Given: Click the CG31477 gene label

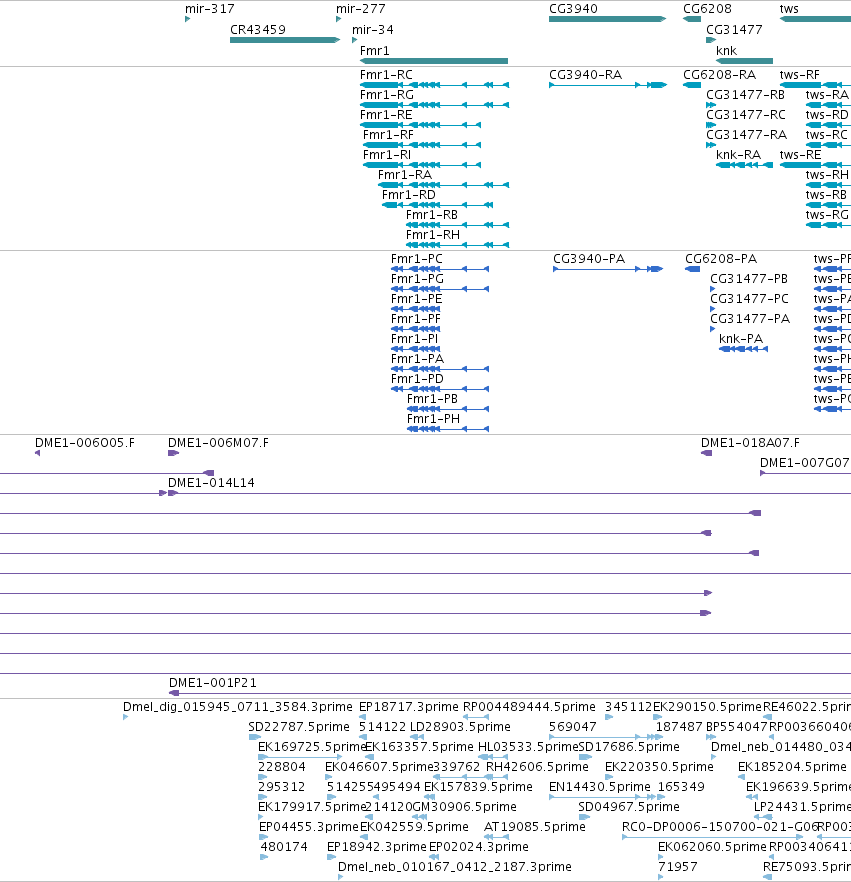Looking at the screenshot, I should click(734, 30).
